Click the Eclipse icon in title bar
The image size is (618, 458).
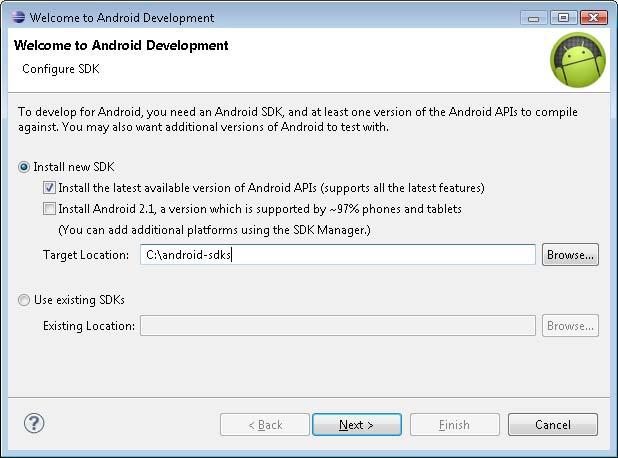point(18,17)
